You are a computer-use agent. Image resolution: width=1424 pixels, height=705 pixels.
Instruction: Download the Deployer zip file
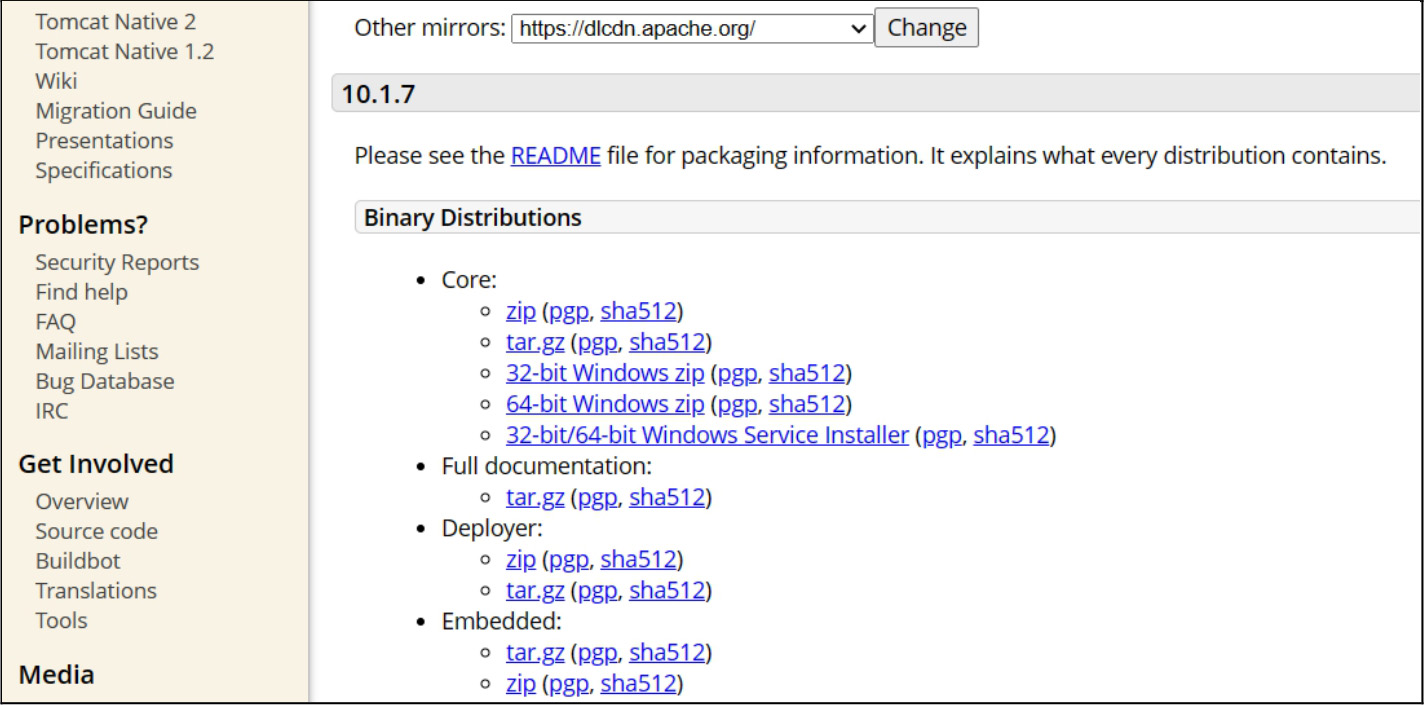point(521,559)
